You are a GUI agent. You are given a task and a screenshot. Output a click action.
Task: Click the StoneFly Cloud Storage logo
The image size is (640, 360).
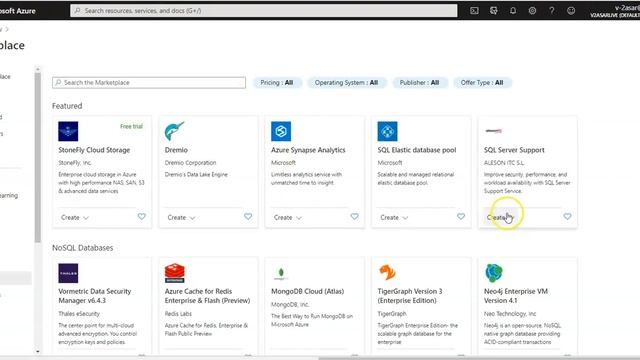coord(68,131)
